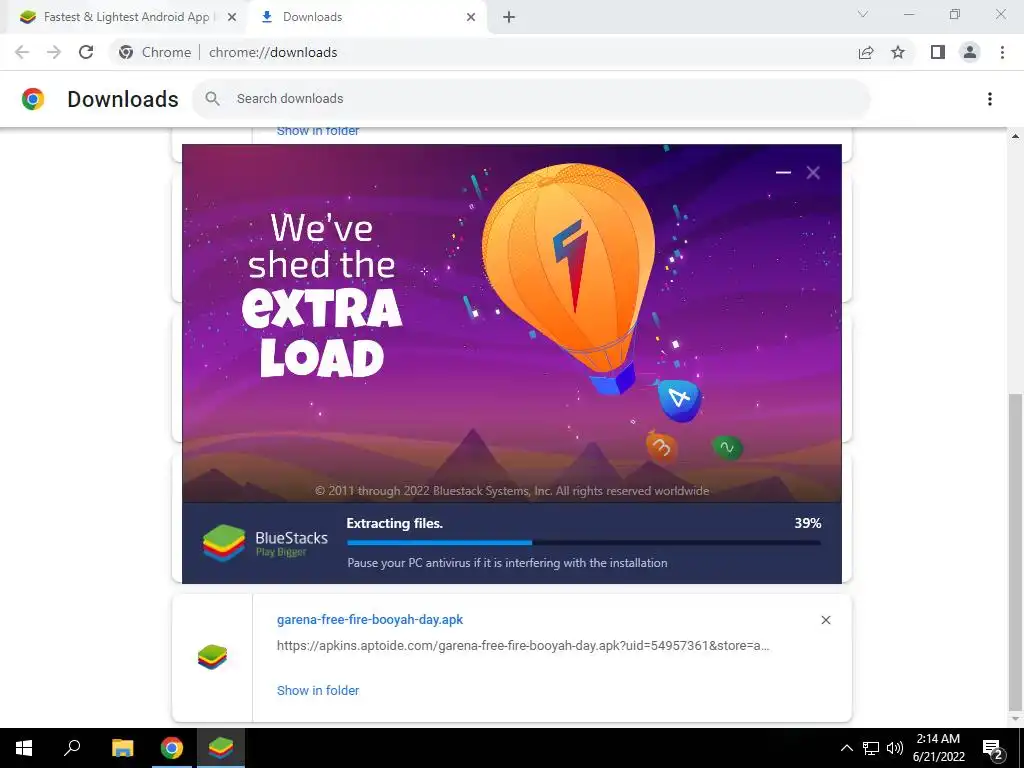Click the page vertical scrollbar thumb
This screenshot has height=768, width=1024.
point(1014,552)
